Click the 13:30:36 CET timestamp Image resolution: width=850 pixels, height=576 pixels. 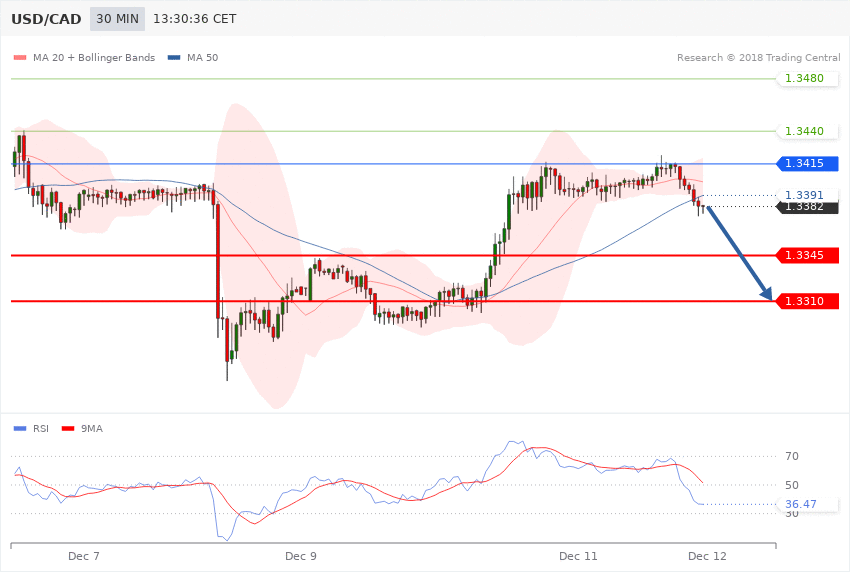[195, 19]
